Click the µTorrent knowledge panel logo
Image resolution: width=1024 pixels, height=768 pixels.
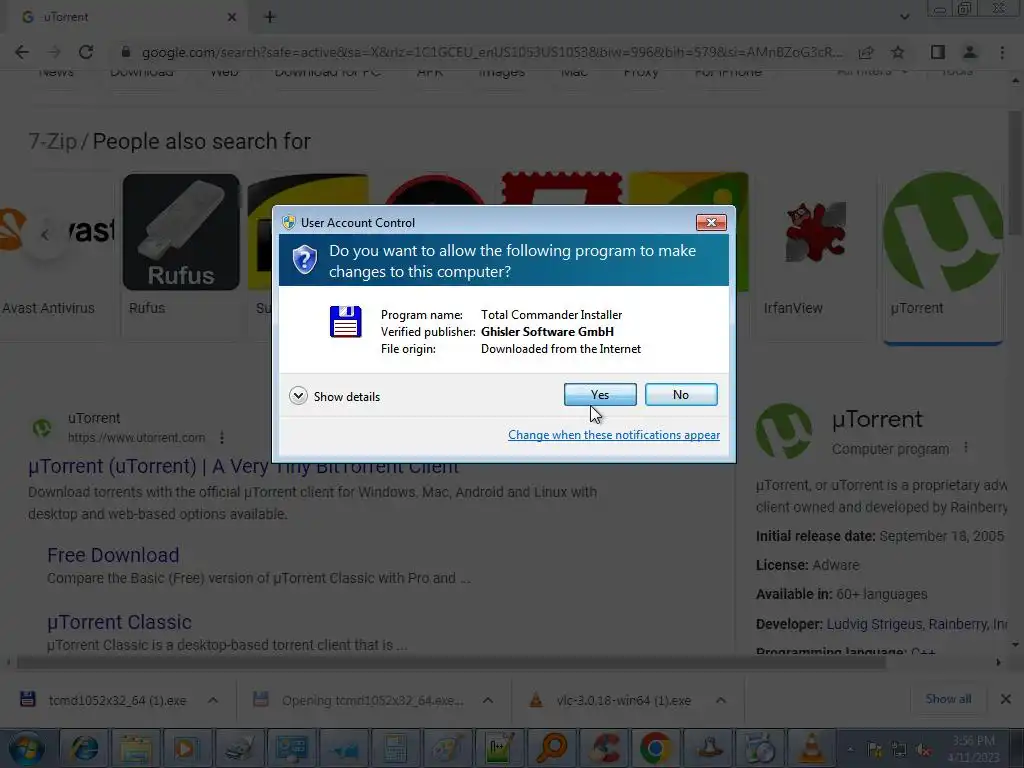coord(784,431)
